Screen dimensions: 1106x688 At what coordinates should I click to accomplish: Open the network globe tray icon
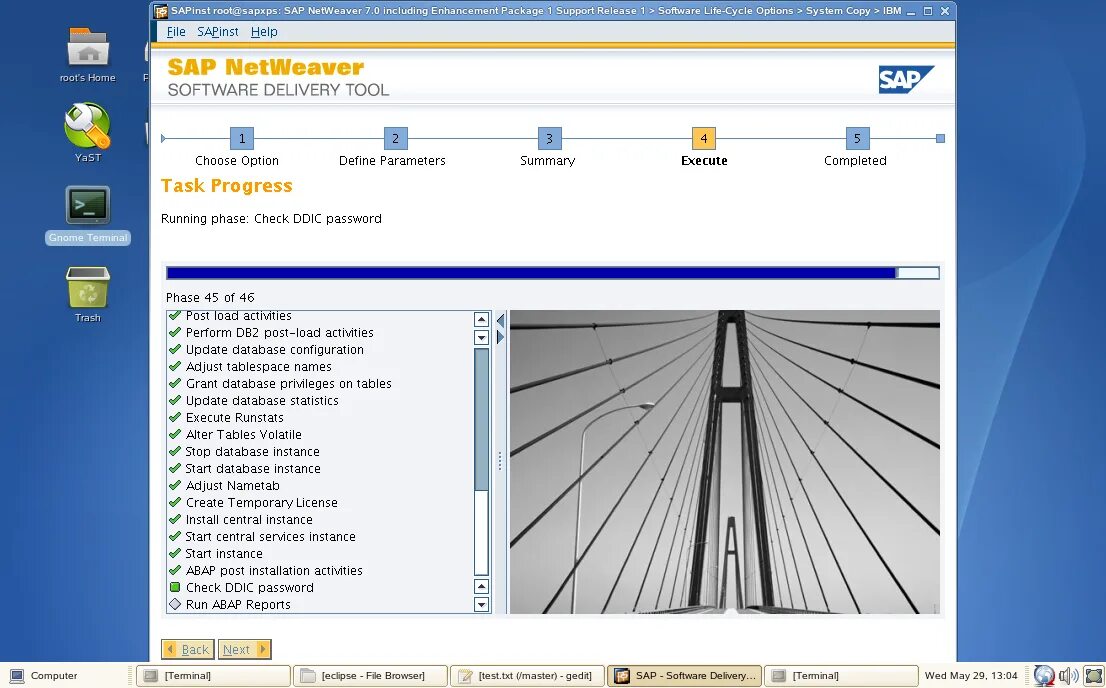[x=1044, y=675]
